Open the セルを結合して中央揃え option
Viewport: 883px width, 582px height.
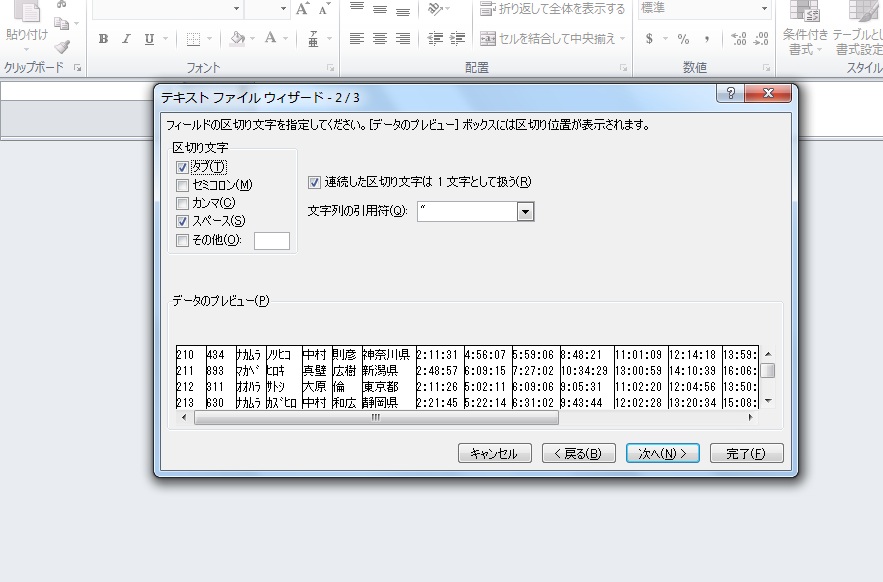coord(552,39)
